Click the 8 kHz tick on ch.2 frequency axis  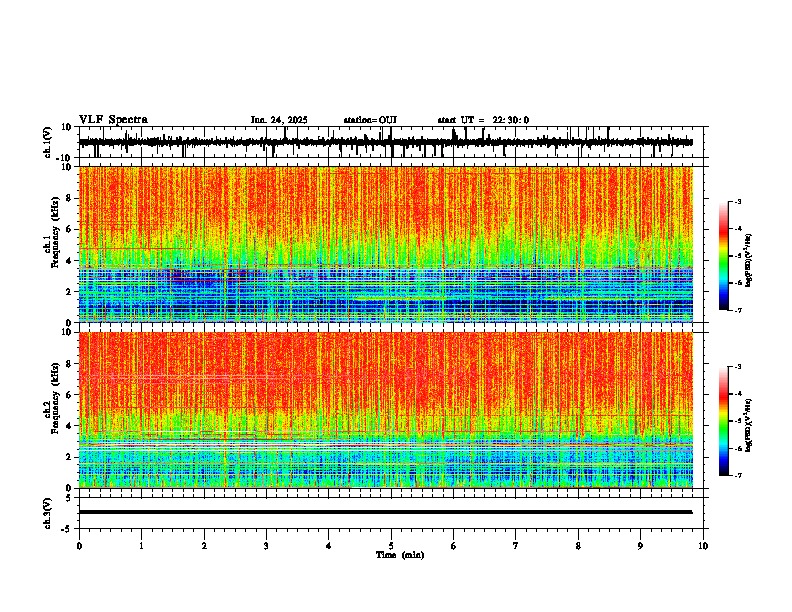point(69,363)
